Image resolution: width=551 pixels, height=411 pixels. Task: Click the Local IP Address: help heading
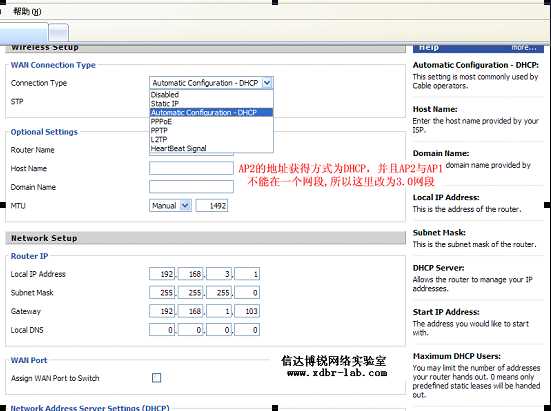tap(446, 197)
